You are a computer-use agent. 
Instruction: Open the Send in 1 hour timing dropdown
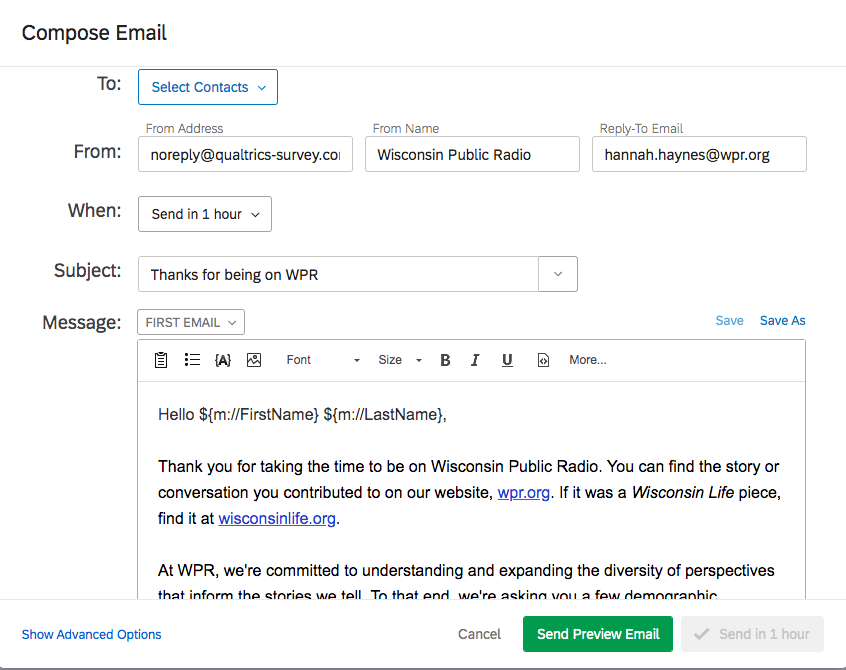pos(204,214)
